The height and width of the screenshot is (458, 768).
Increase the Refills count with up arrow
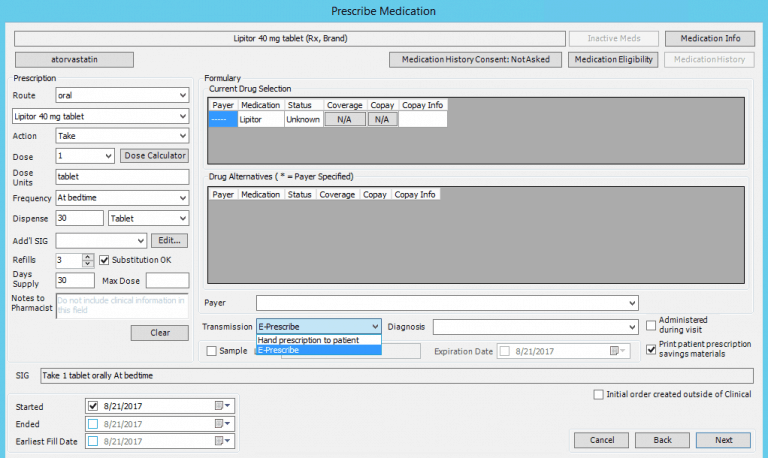(x=88, y=256)
